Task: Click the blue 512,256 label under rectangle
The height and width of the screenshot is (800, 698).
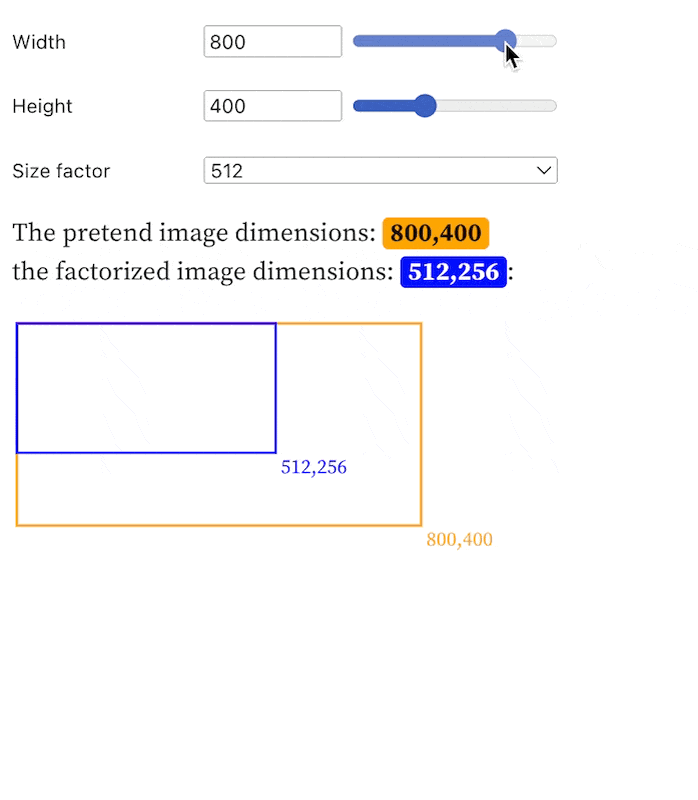Action: point(314,467)
